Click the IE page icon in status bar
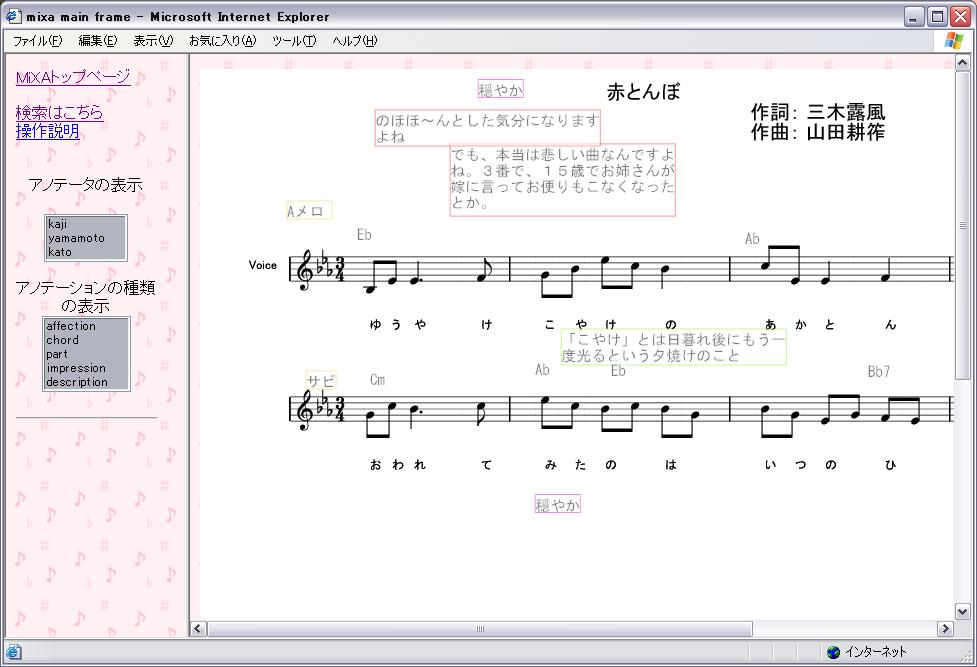 pos(13,652)
